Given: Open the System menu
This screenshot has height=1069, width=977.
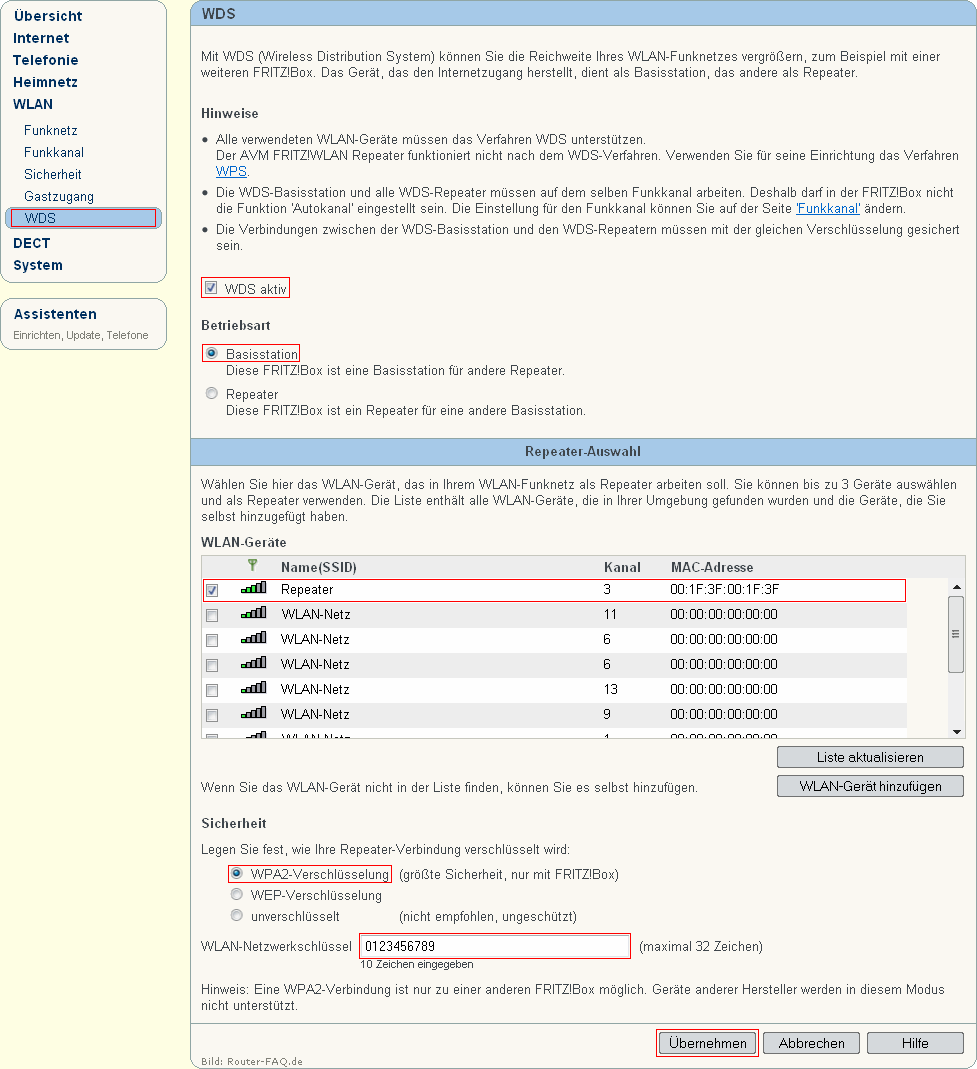Looking at the screenshot, I should coord(37,265).
